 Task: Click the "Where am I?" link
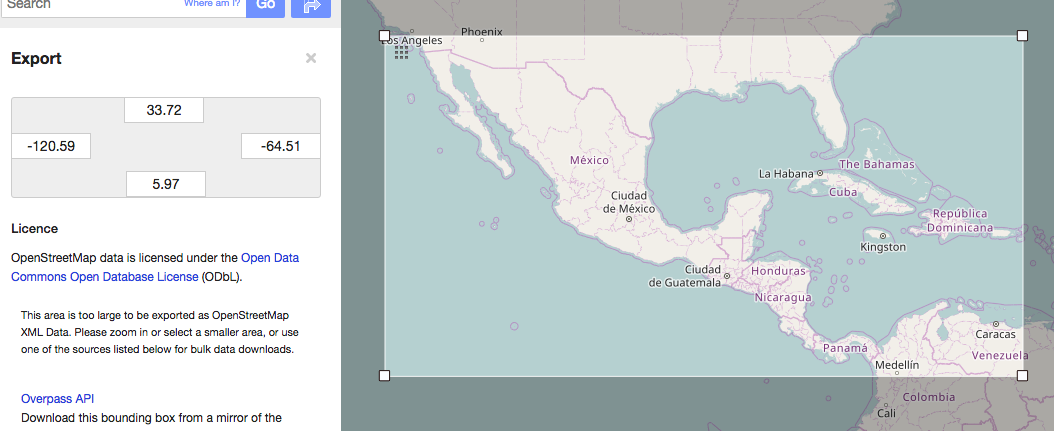point(212,4)
